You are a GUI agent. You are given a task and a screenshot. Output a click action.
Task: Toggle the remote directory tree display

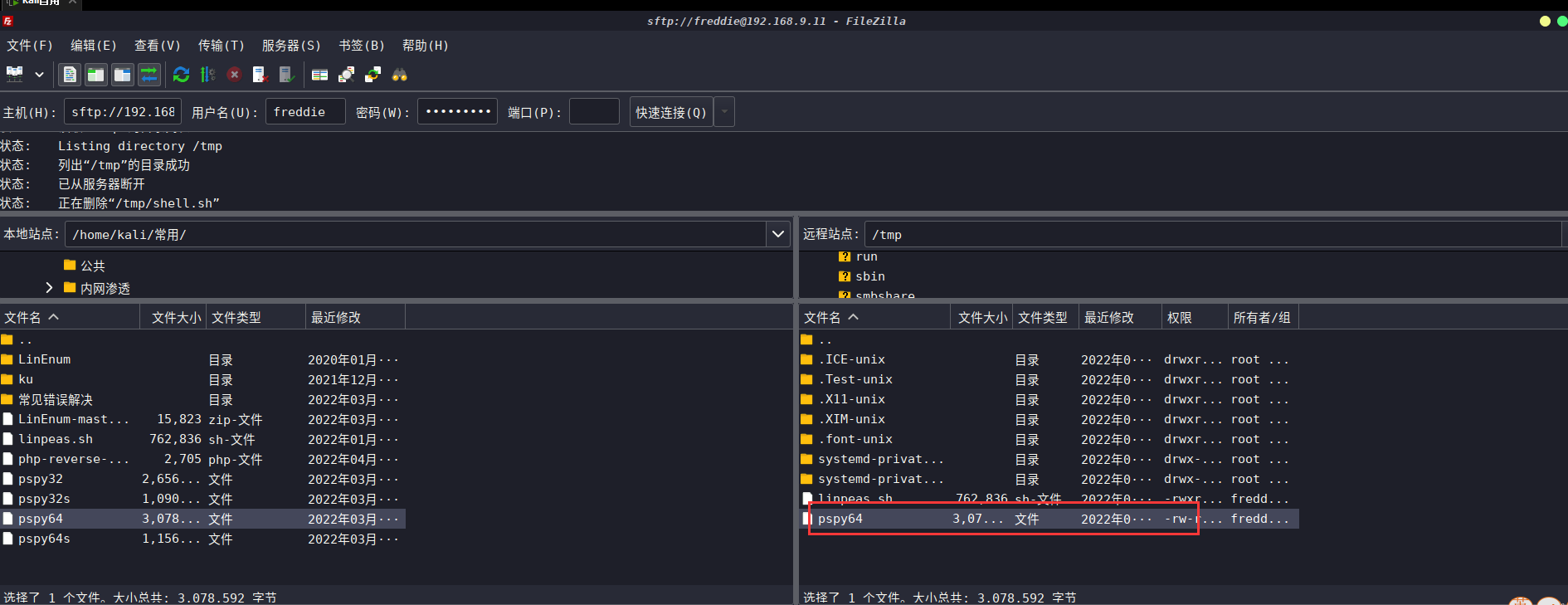tap(123, 75)
